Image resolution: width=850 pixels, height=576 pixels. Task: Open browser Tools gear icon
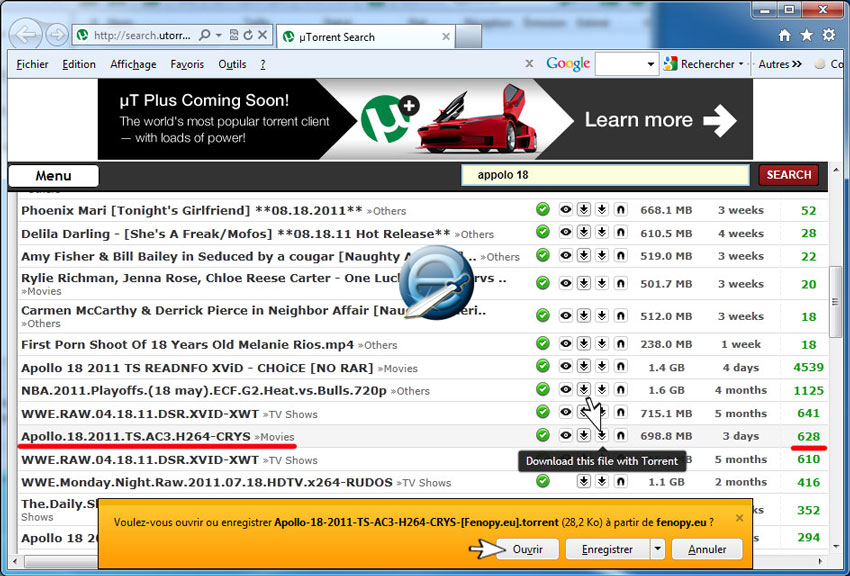point(829,36)
